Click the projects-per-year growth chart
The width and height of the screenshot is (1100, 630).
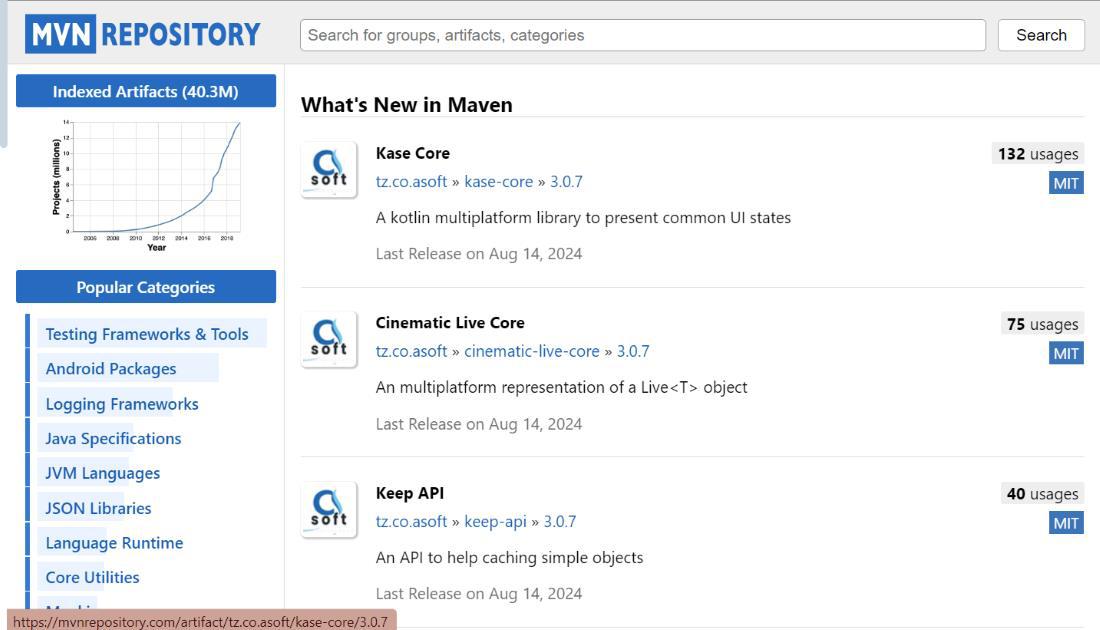[x=147, y=185]
